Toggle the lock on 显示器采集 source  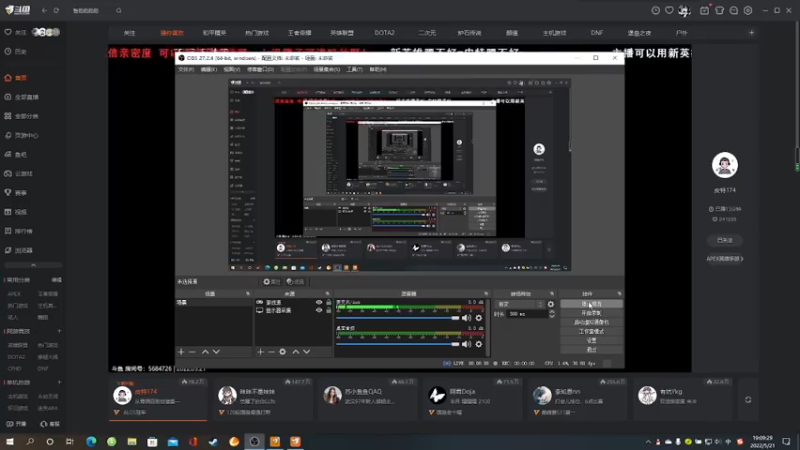(329, 310)
